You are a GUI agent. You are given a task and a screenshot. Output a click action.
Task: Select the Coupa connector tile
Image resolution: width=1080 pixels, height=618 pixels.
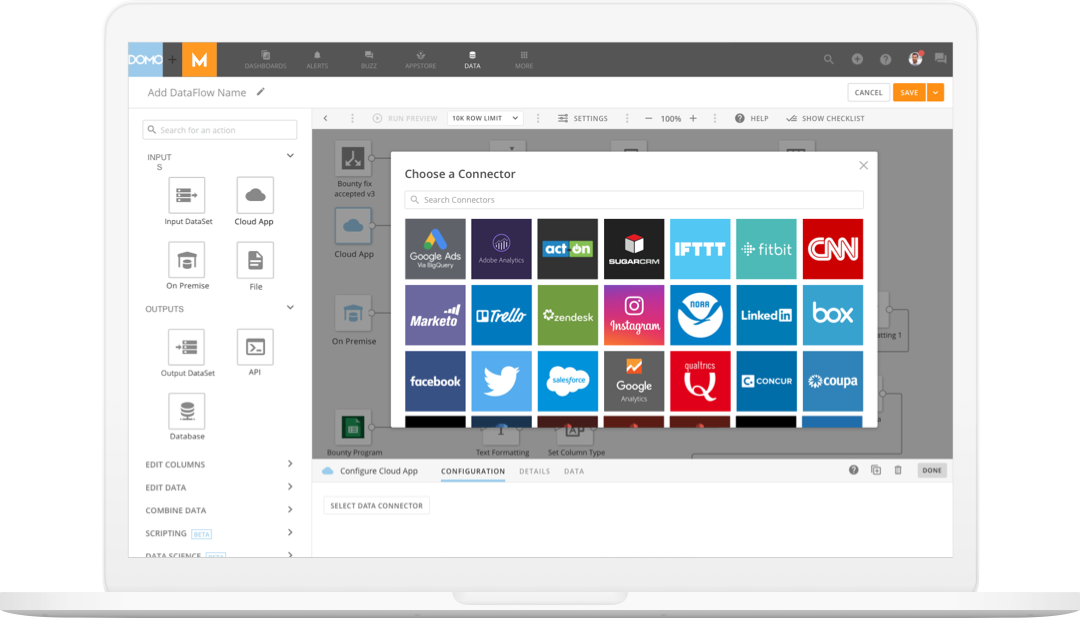[833, 381]
